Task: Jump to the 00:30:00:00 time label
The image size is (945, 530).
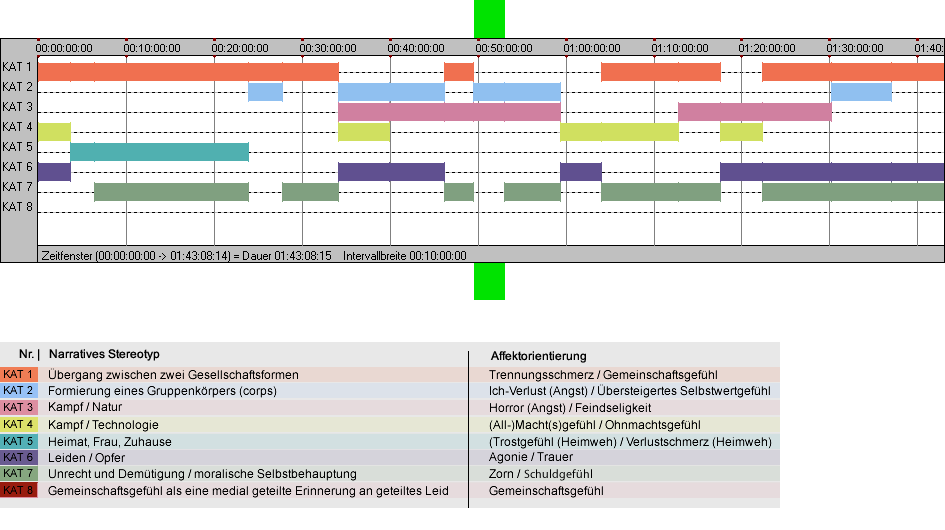Action: [x=328, y=48]
